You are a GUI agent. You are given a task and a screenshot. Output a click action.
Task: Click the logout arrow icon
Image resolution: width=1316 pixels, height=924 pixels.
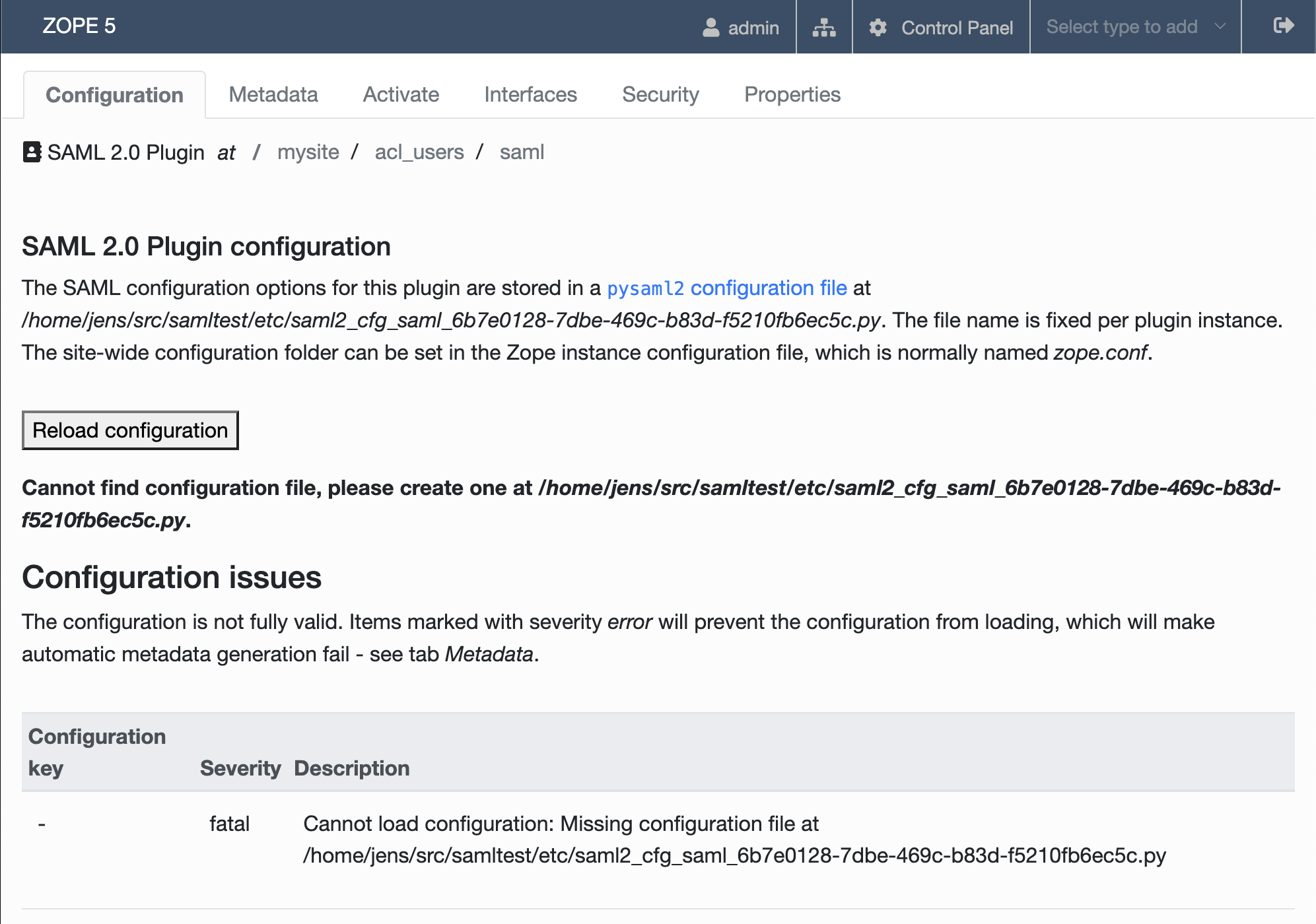1283,26
